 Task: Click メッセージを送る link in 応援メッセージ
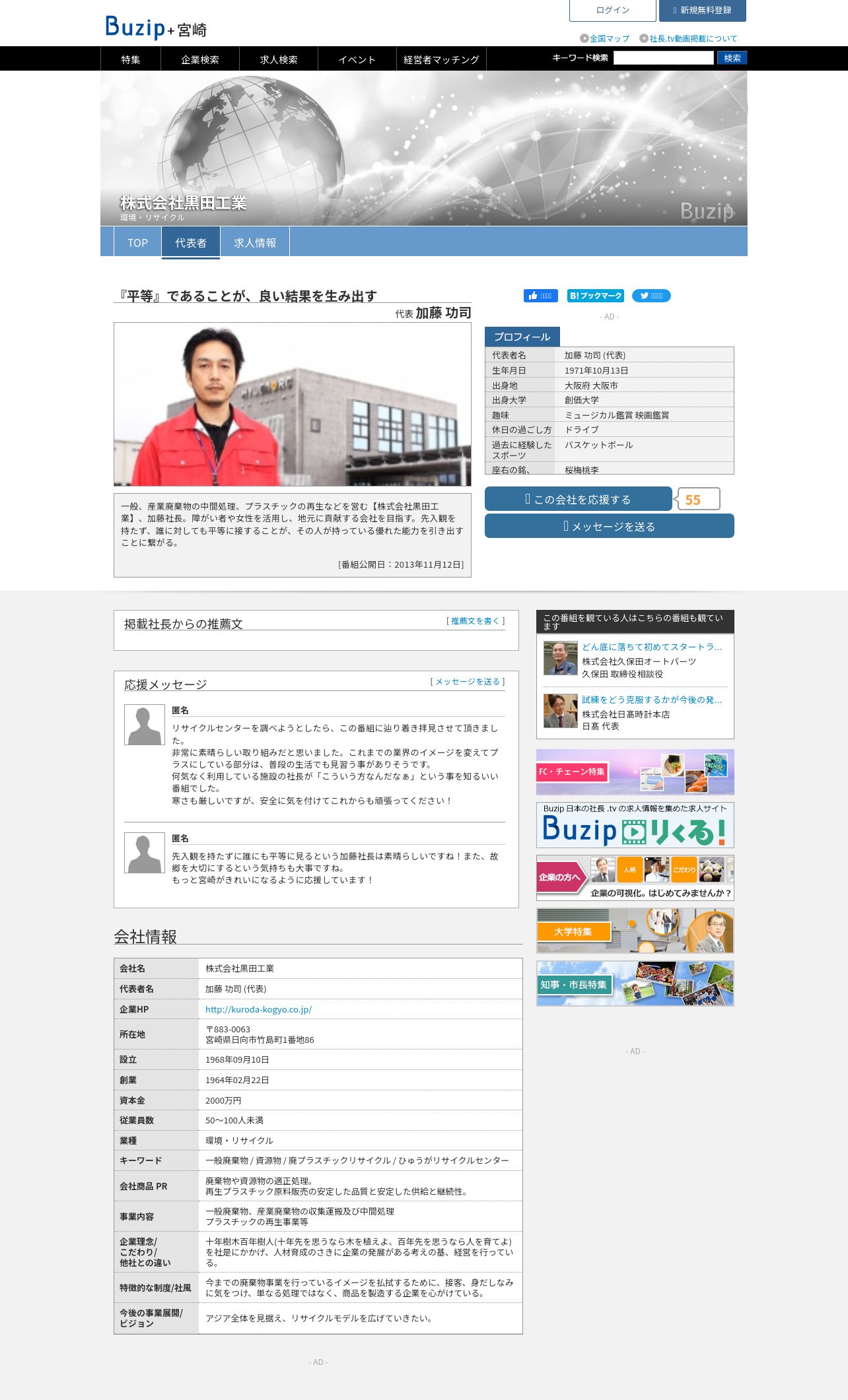468,682
